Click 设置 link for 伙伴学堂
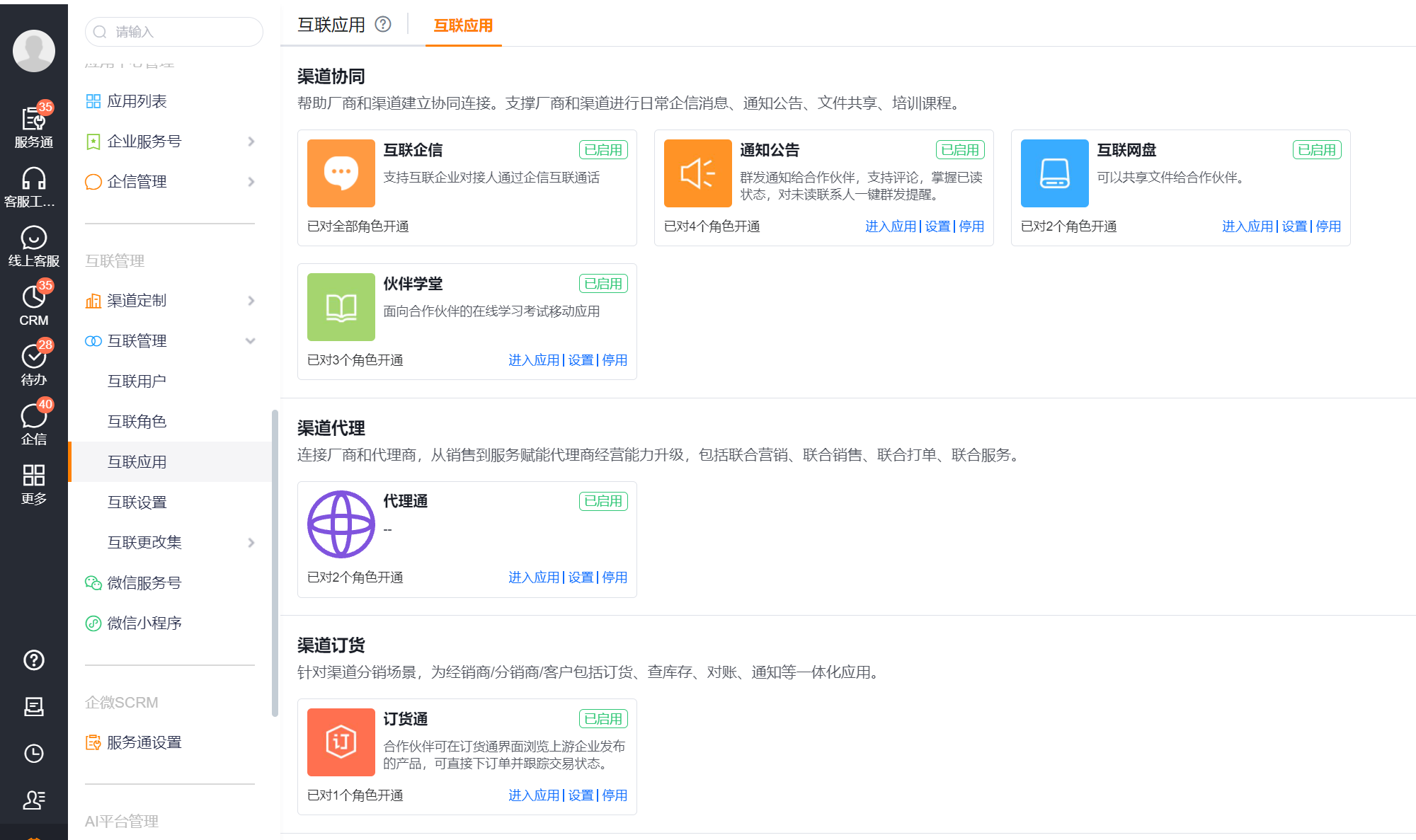 [x=581, y=360]
